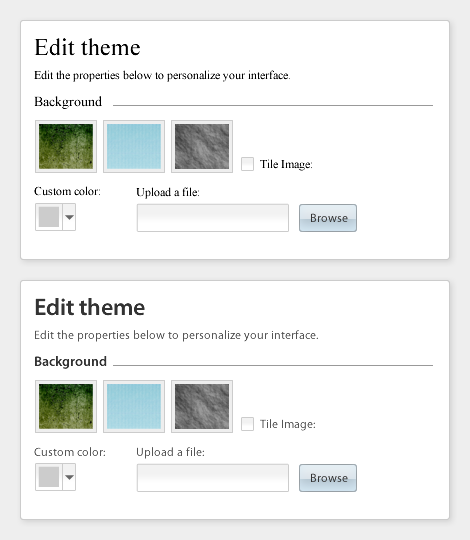470x540 pixels.
Task: Select light blue background in bottom panel
Action: (x=134, y=406)
